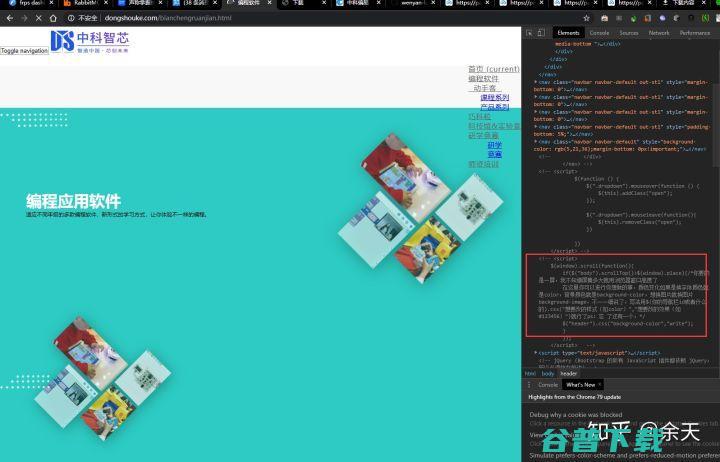Select body in the DOM breadcrumb
This screenshot has height=462, width=720.
(548, 374)
